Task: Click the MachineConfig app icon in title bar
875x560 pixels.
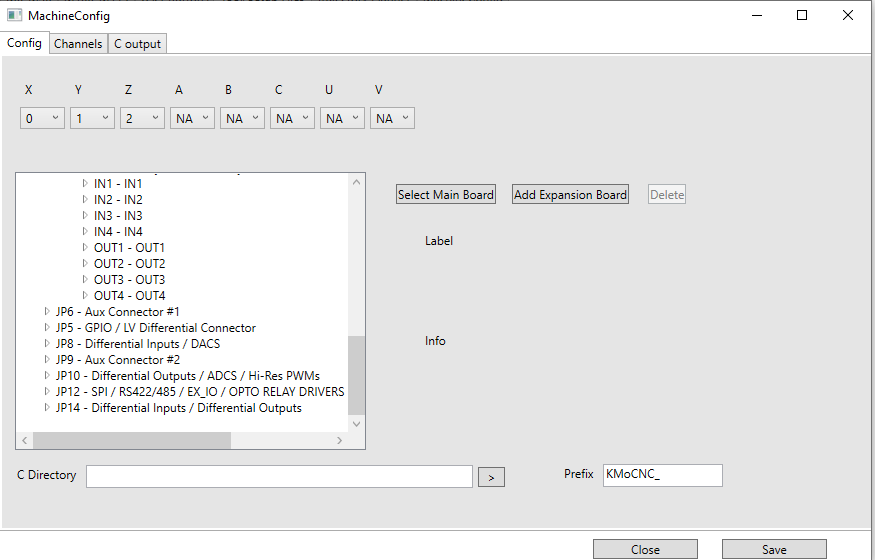Action: [15, 16]
